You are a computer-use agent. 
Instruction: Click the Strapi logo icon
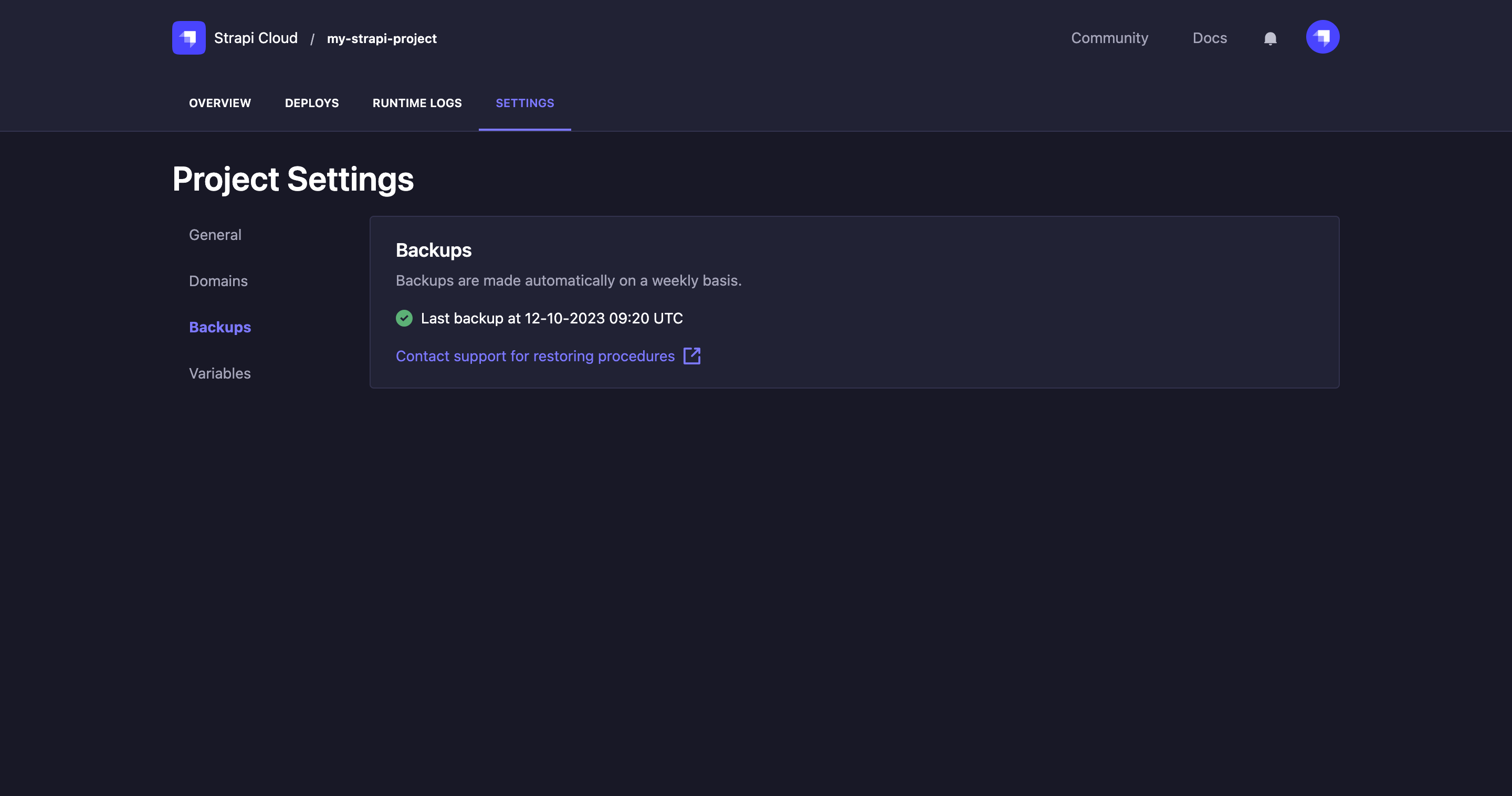click(x=188, y=38)
